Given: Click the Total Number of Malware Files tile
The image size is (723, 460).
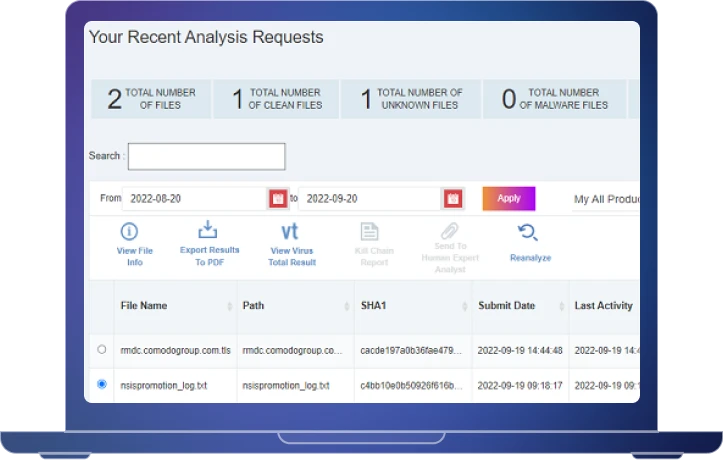Looking at the screenshot, I should [x=555, y=99].
